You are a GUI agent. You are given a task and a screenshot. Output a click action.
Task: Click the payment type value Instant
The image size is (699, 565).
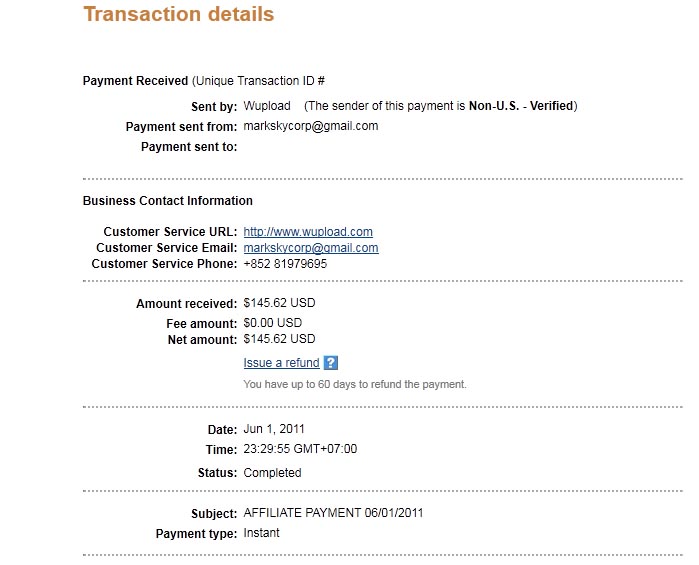pyautogui.click(x=261, y=533)
